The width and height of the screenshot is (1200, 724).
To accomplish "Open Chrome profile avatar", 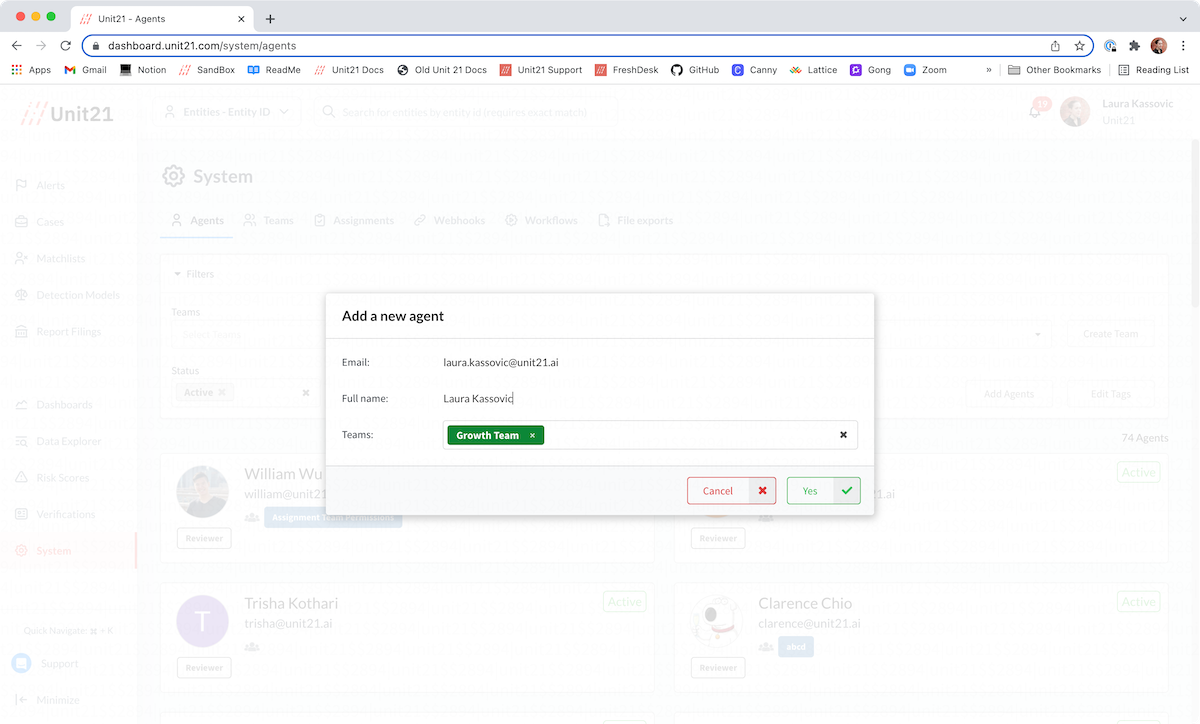I will 1159,45.
